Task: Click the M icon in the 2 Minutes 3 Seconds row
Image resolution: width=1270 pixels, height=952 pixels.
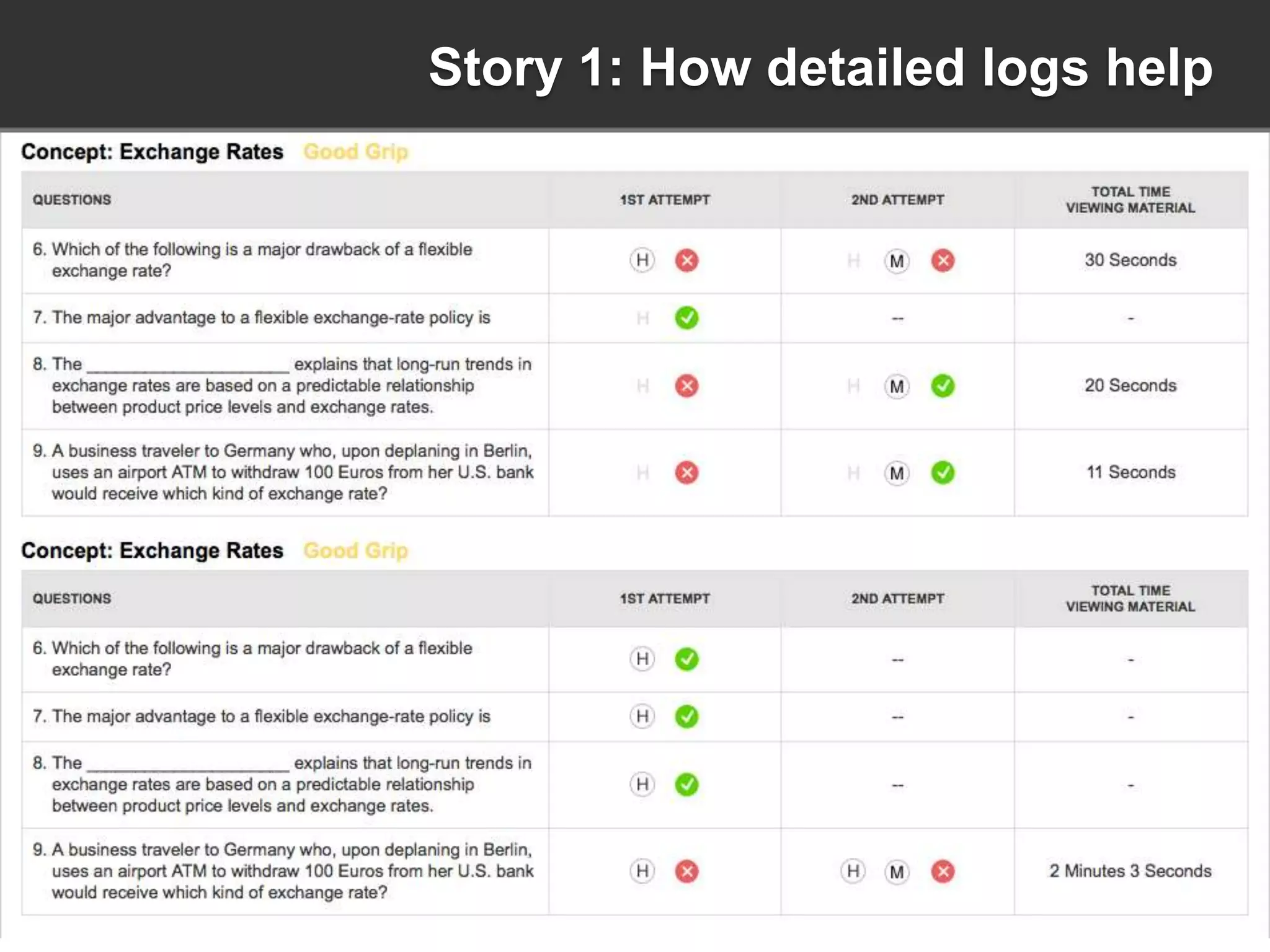Action: [x=897, y=871]
